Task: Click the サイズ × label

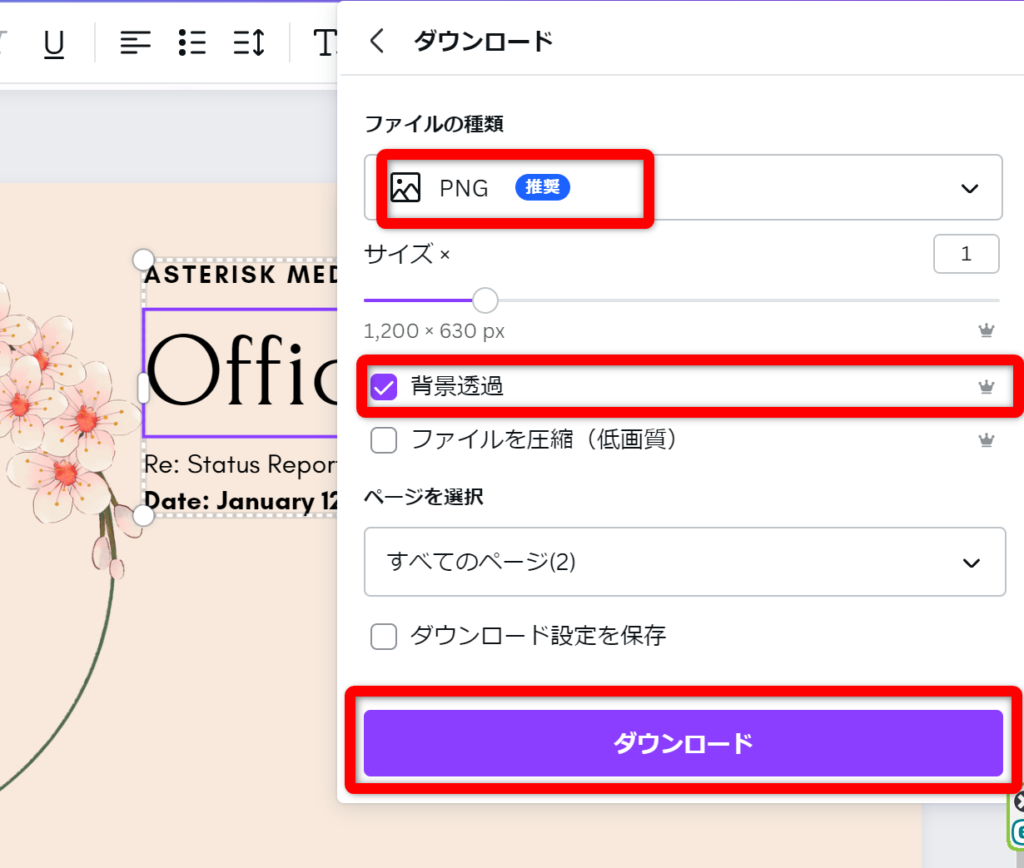Action: pyautogui.click(x=406, y=253)
